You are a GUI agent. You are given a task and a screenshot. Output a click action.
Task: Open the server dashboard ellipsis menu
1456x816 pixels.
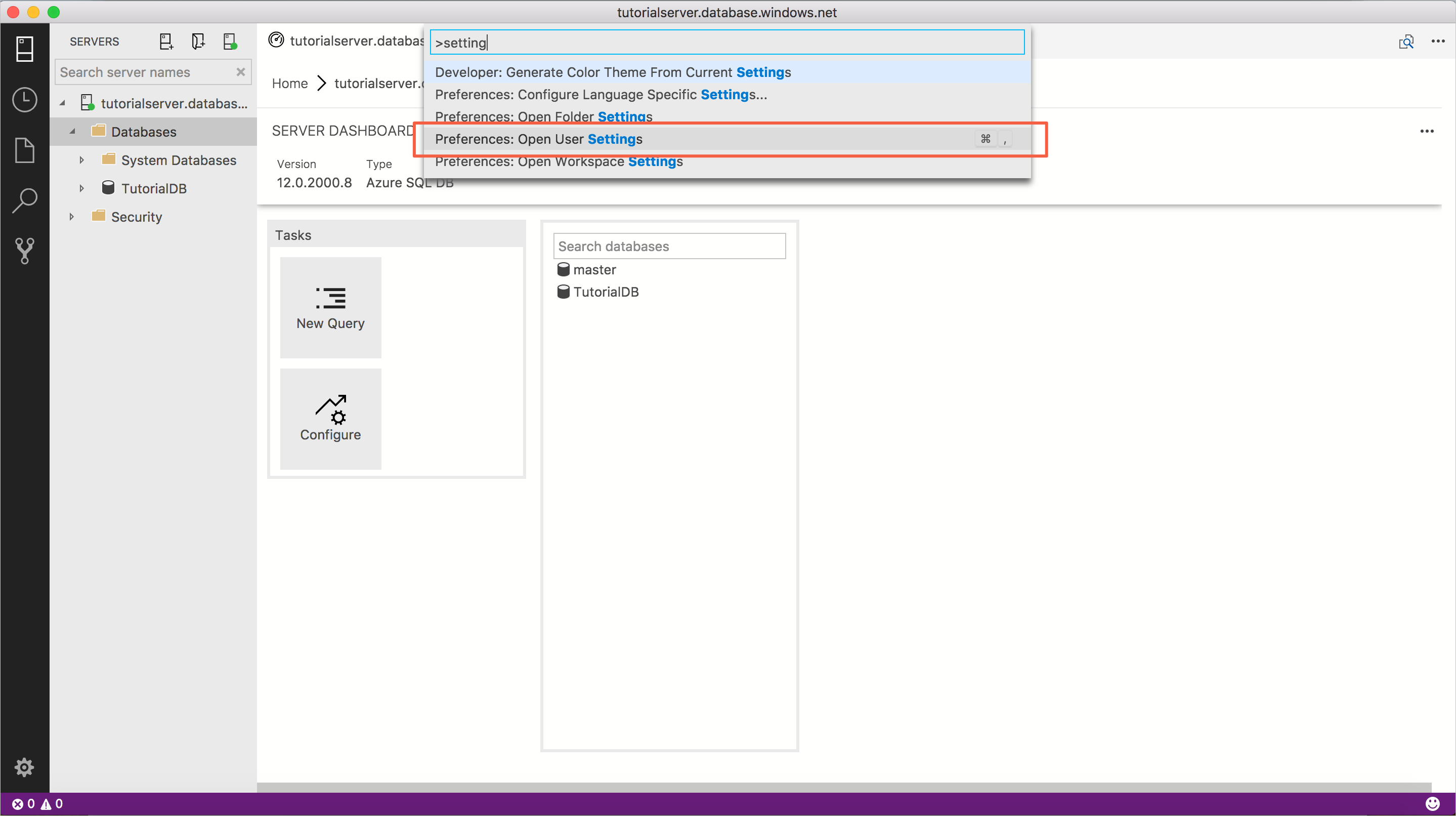click(1427, 131)
